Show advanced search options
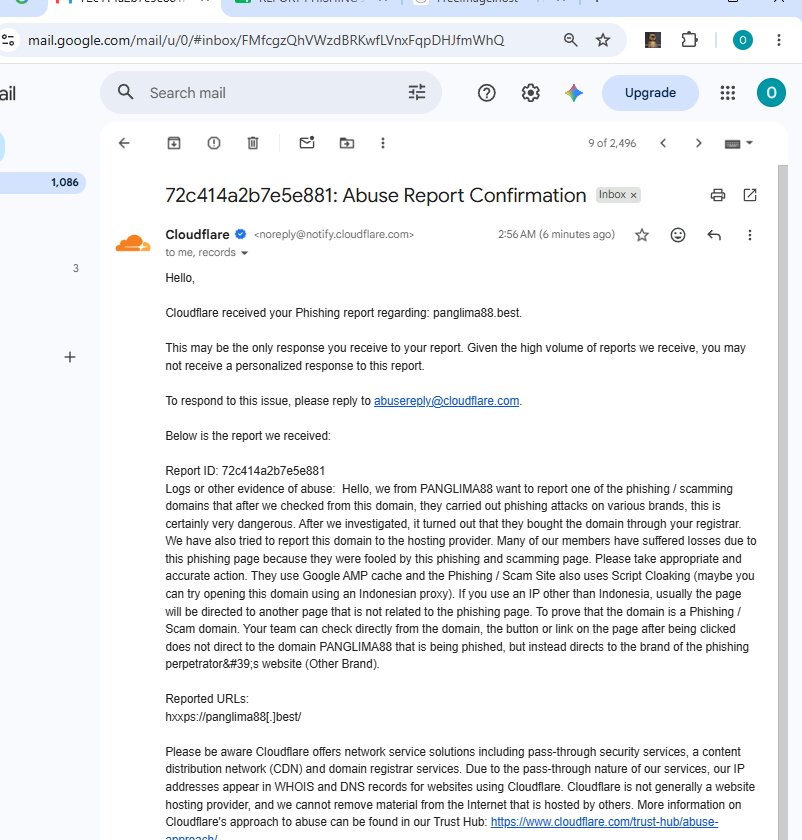The image size is (802, 840). pos(417,93)
